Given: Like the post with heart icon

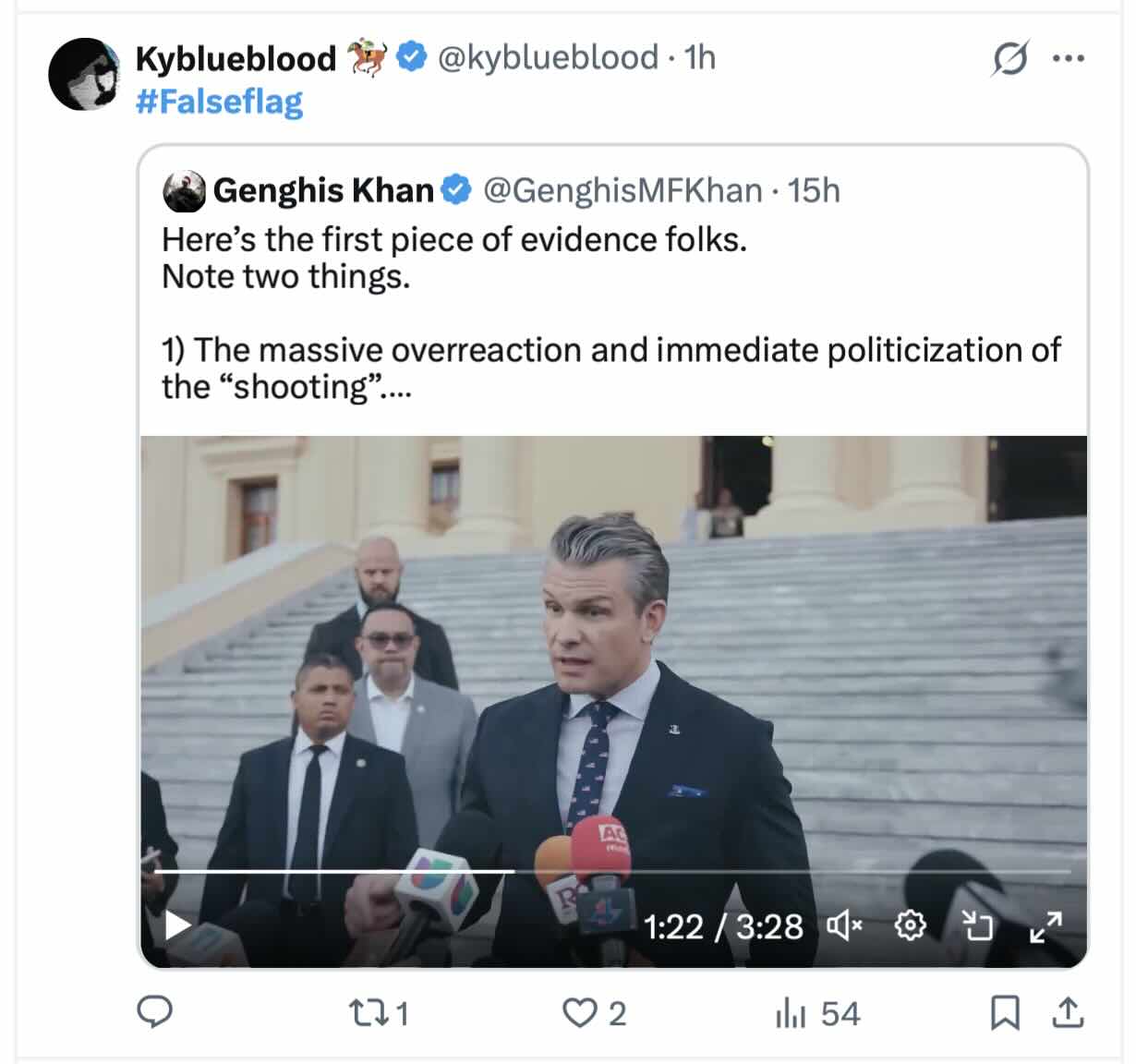Looking at the screenshot, I should tap(580, 1013).
